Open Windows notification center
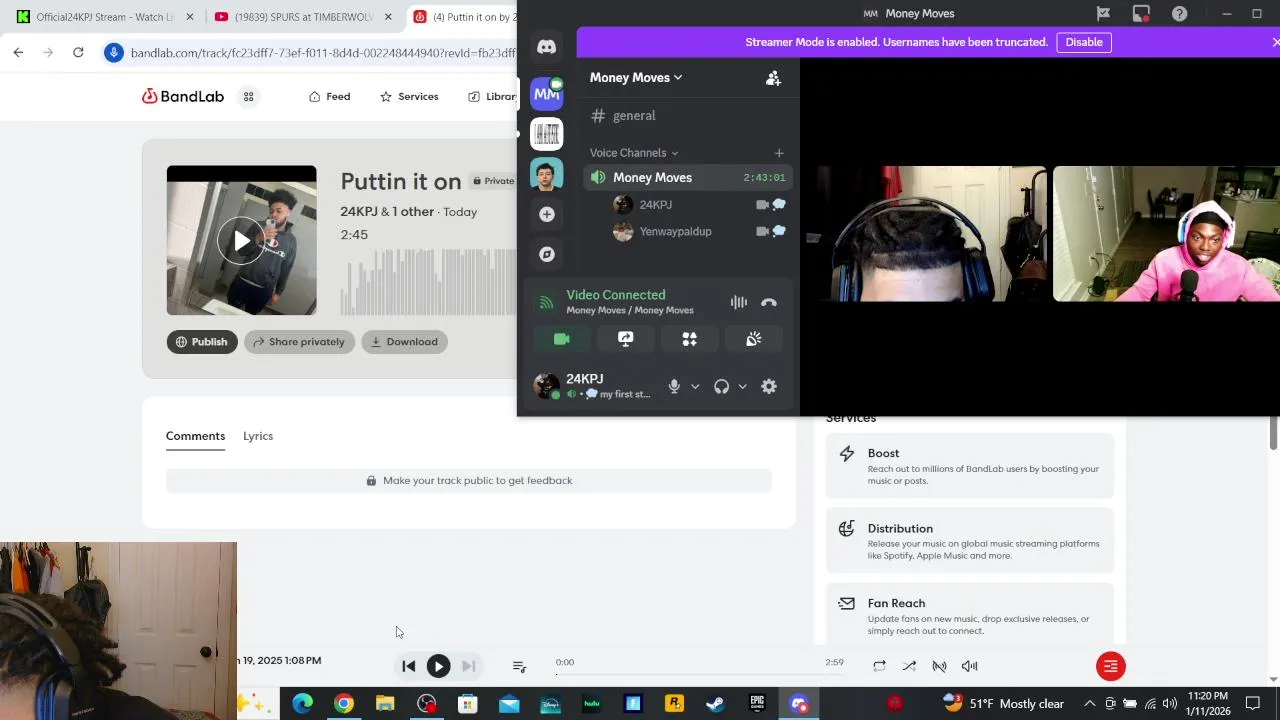 click(x=1253, y=704)
